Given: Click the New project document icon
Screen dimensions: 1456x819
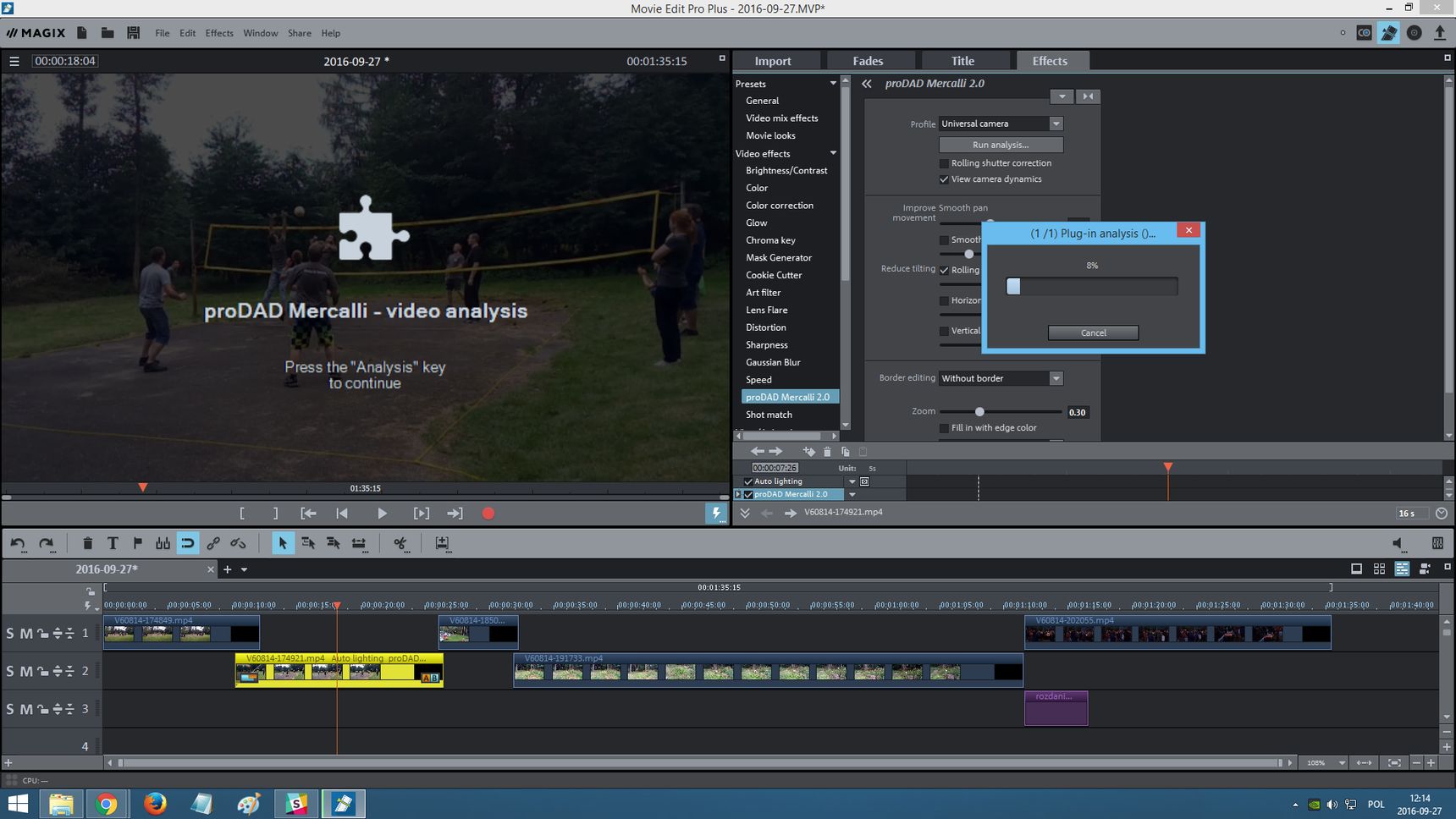Looking at the screenshot, I should coord(82,33).
